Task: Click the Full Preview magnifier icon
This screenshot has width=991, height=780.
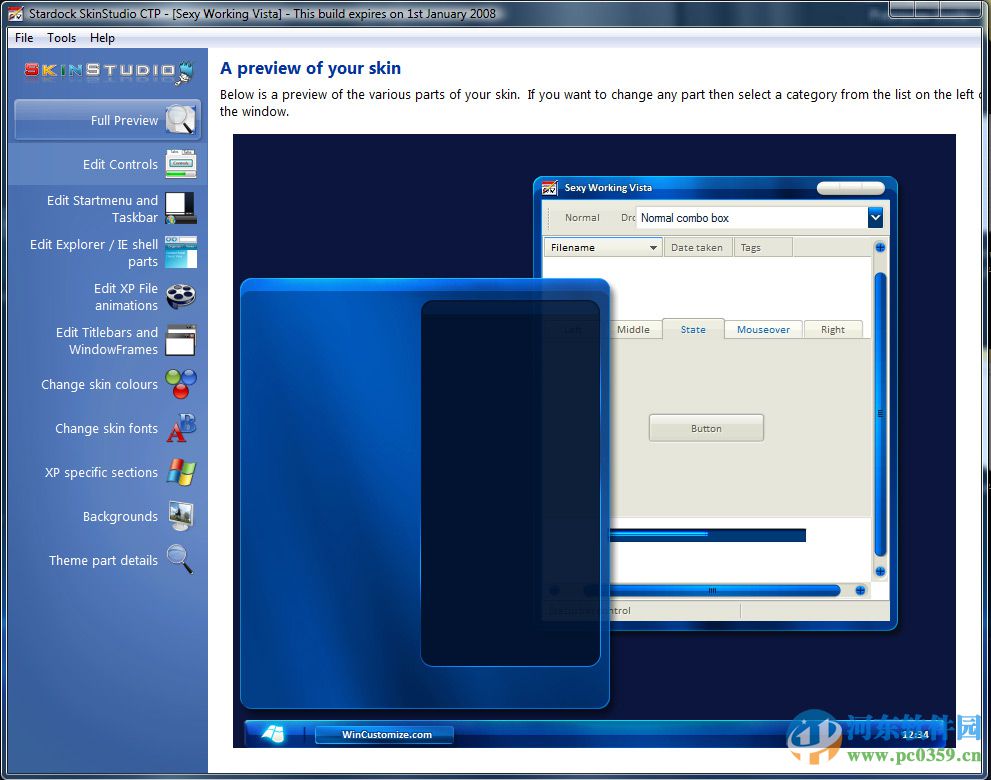Action: point(181,120)
